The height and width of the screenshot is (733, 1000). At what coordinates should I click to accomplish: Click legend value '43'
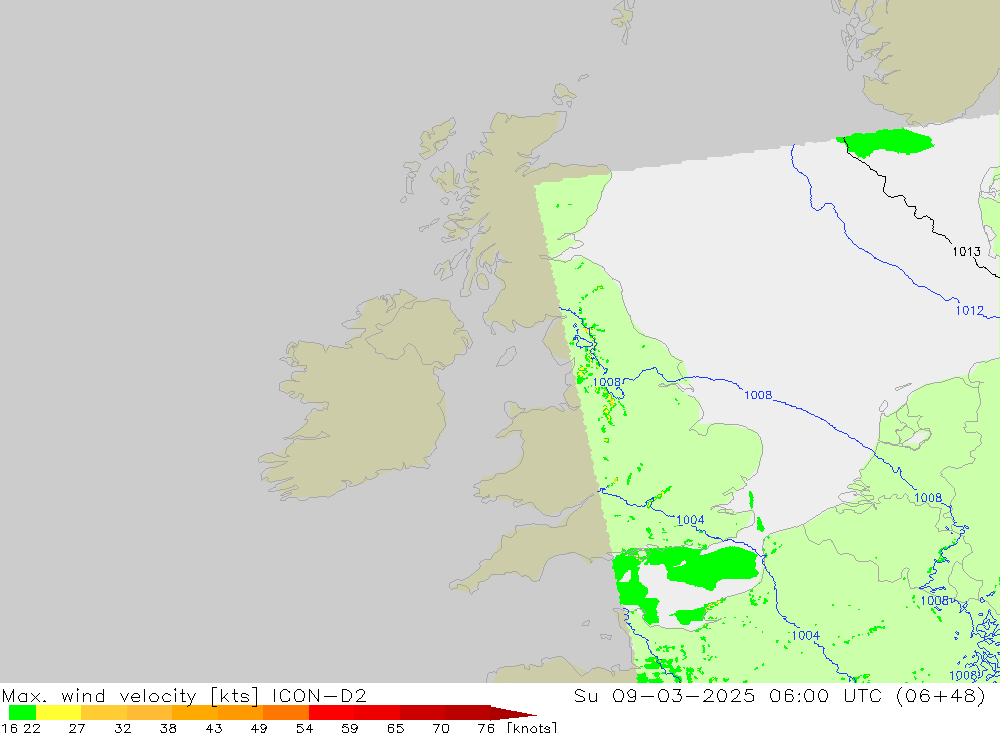pos(214,728)
